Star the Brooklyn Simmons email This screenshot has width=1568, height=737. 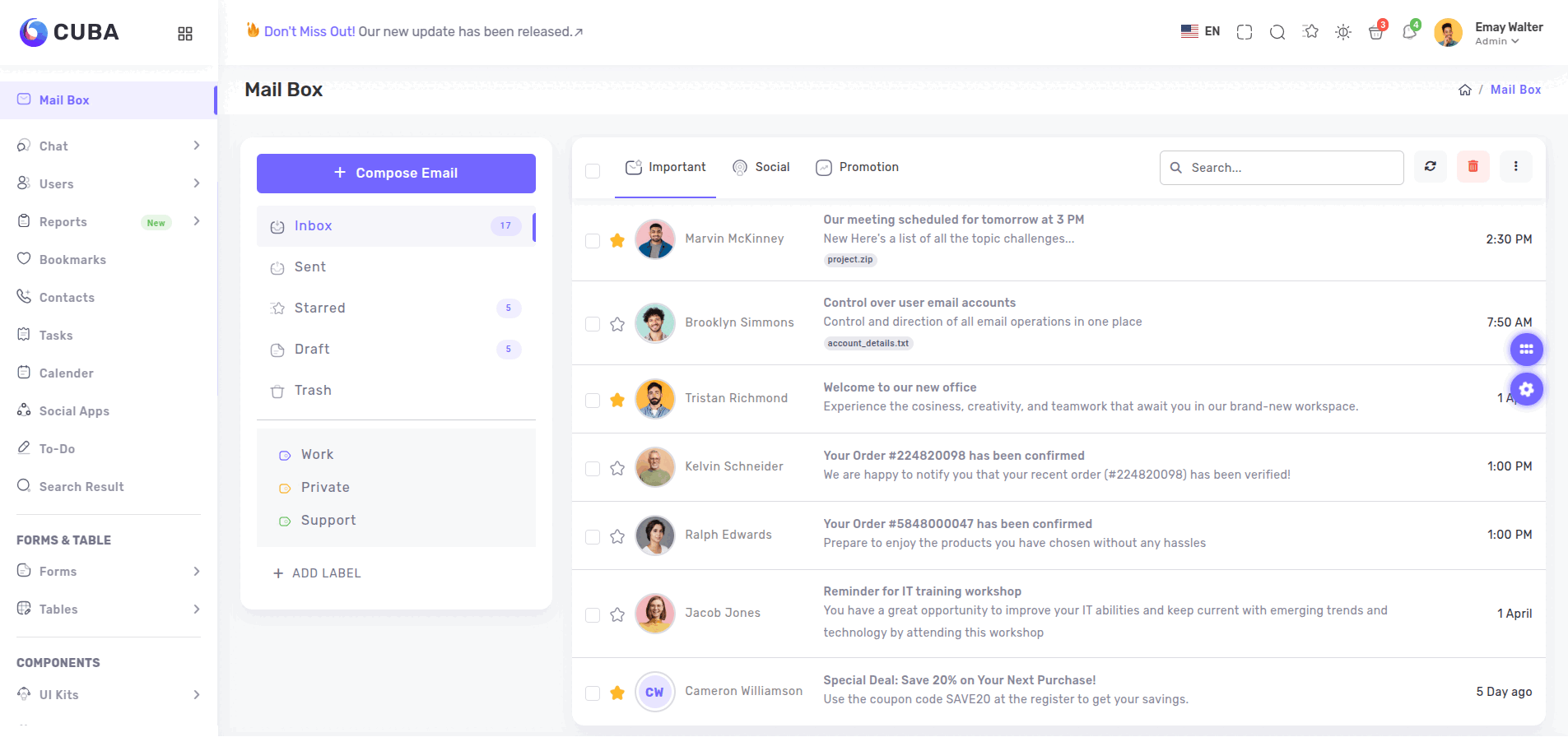(x=617, y=324)
